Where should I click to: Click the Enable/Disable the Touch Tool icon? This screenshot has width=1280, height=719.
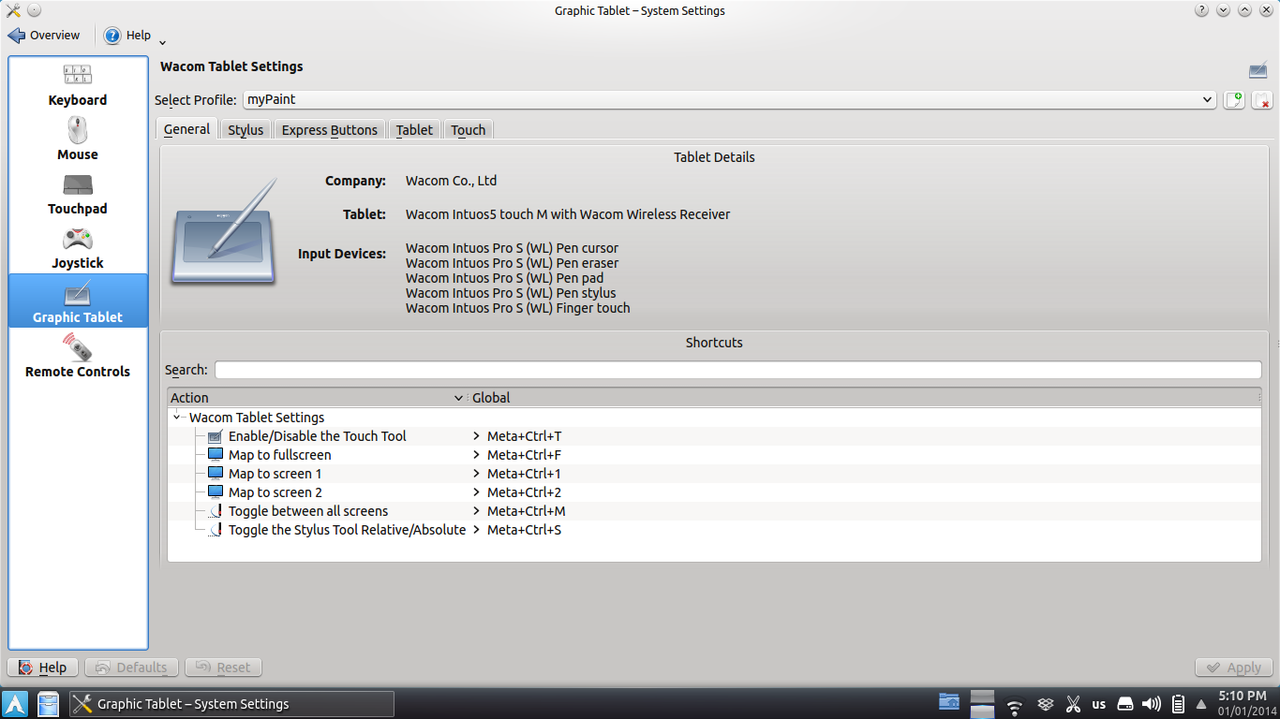click(x=215, y=436)
